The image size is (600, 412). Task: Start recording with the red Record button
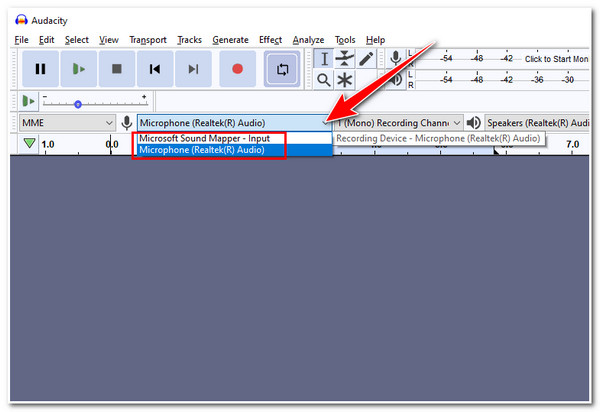point(238,69)
